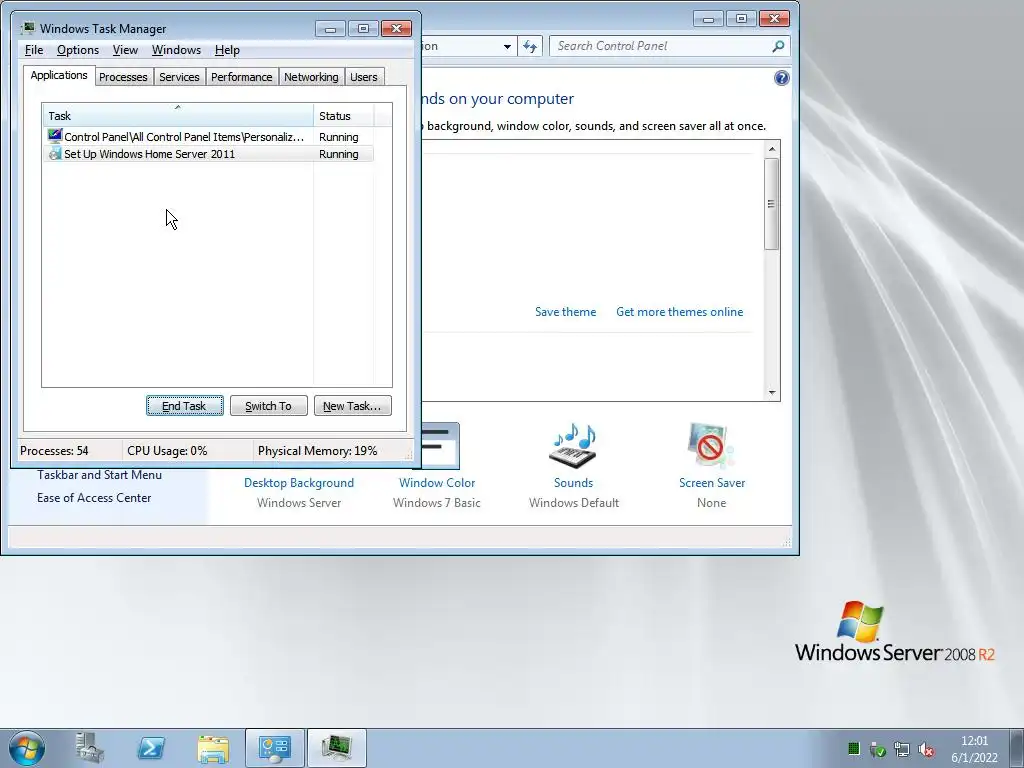
Task: Click the End Task button
Action: point(185,406)
